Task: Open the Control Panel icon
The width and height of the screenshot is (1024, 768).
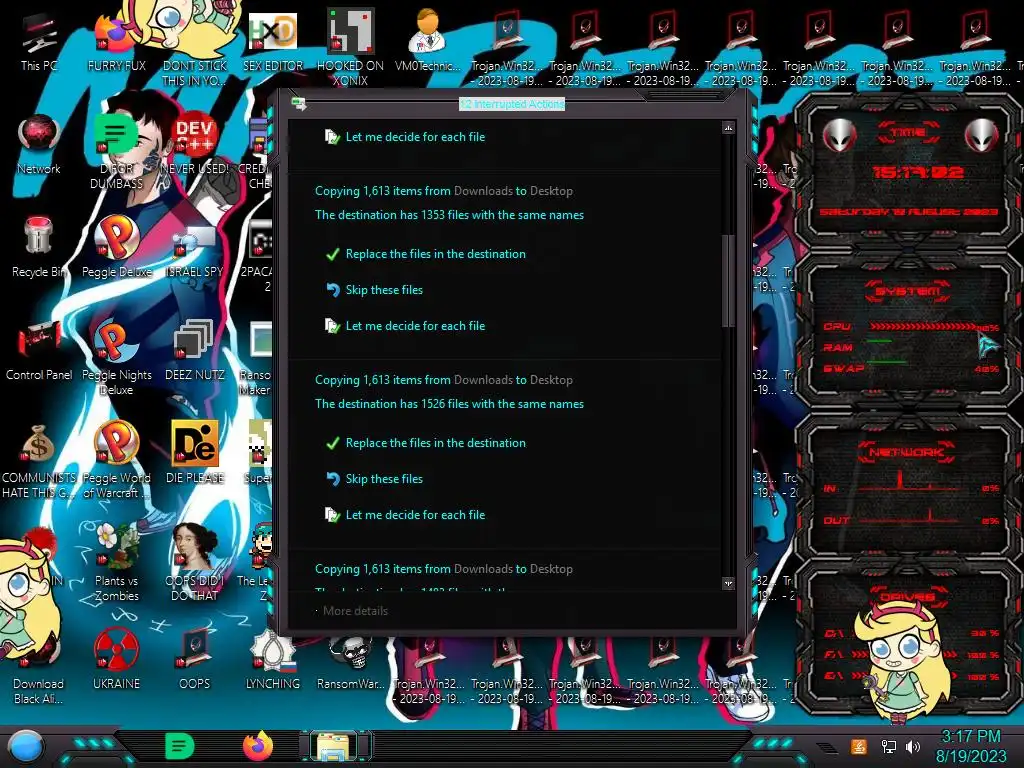Action: pyautogui.click(x=39, y=351)
